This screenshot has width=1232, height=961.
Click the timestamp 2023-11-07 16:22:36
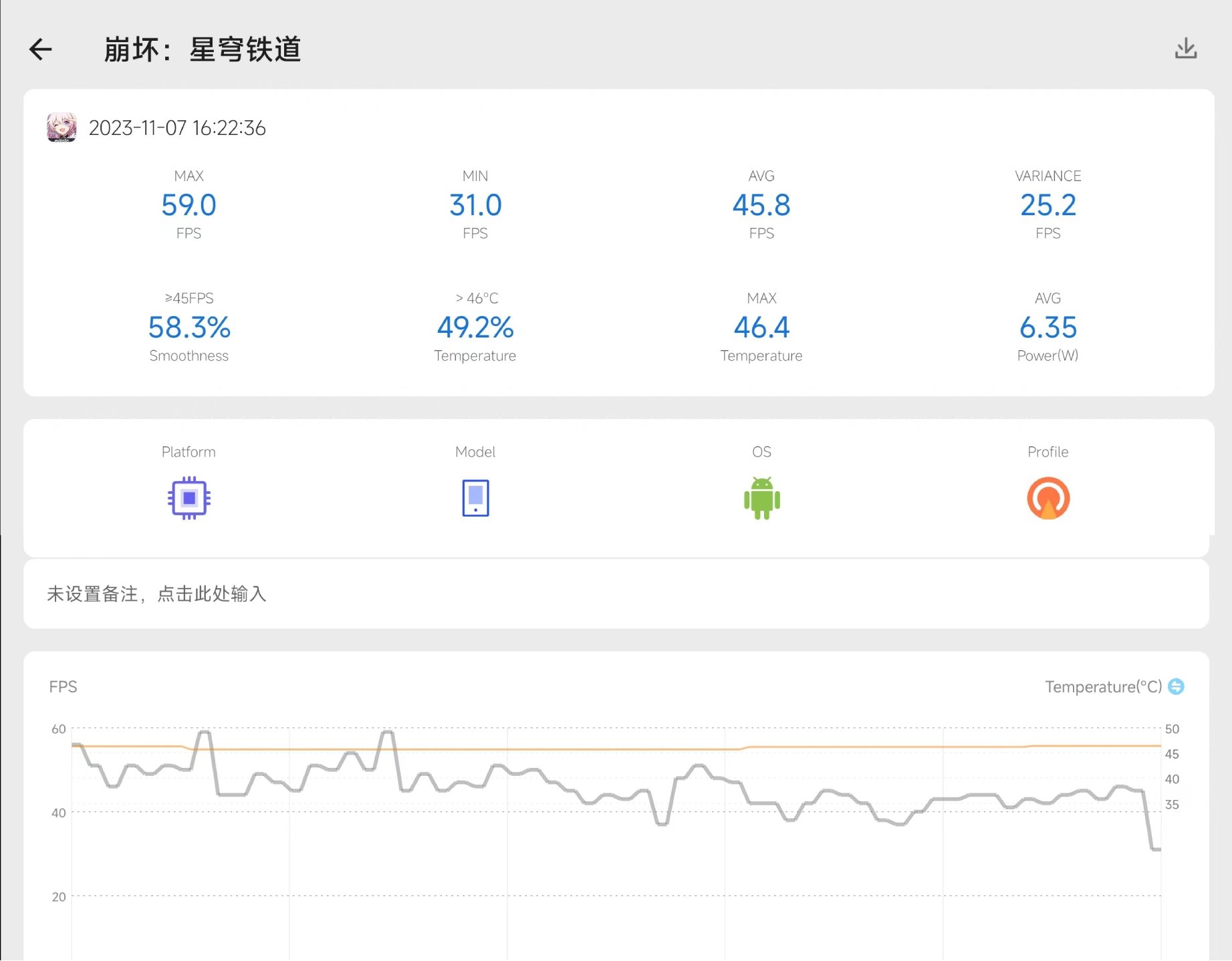177,128
